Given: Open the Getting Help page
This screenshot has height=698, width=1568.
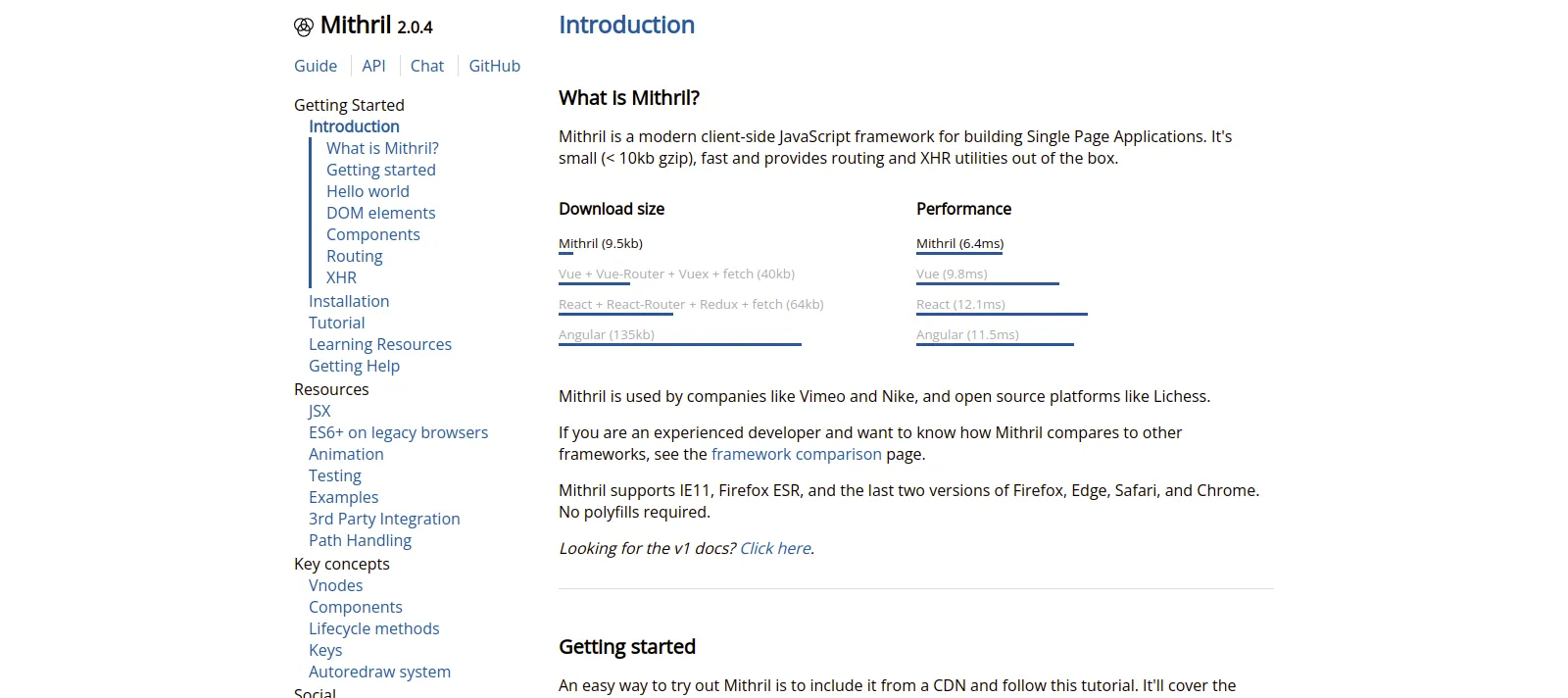Looking at the screenshot, I should [x=354, y=366].
